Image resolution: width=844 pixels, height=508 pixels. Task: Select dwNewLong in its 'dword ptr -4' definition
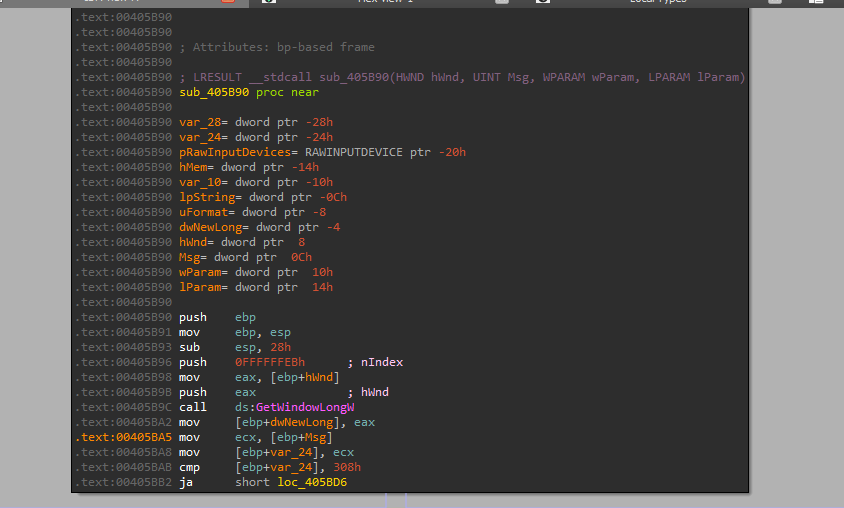210,228
